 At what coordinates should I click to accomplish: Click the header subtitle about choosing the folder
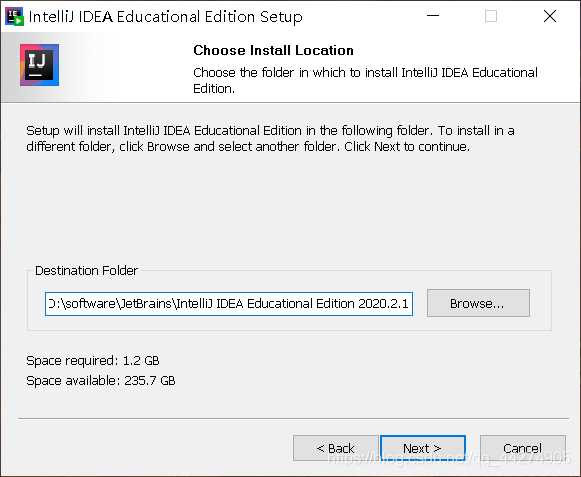pyautogui.click(x=365, y=80)
